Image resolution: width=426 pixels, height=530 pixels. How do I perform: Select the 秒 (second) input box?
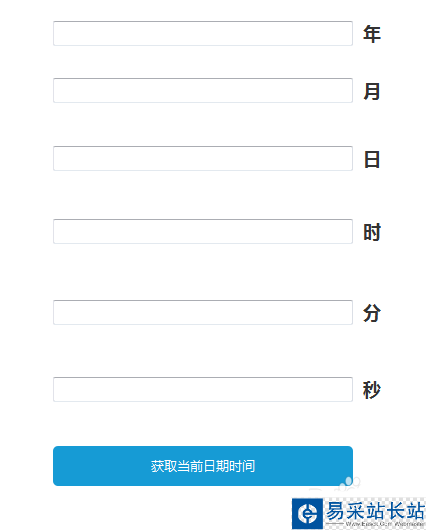[203, 389]
